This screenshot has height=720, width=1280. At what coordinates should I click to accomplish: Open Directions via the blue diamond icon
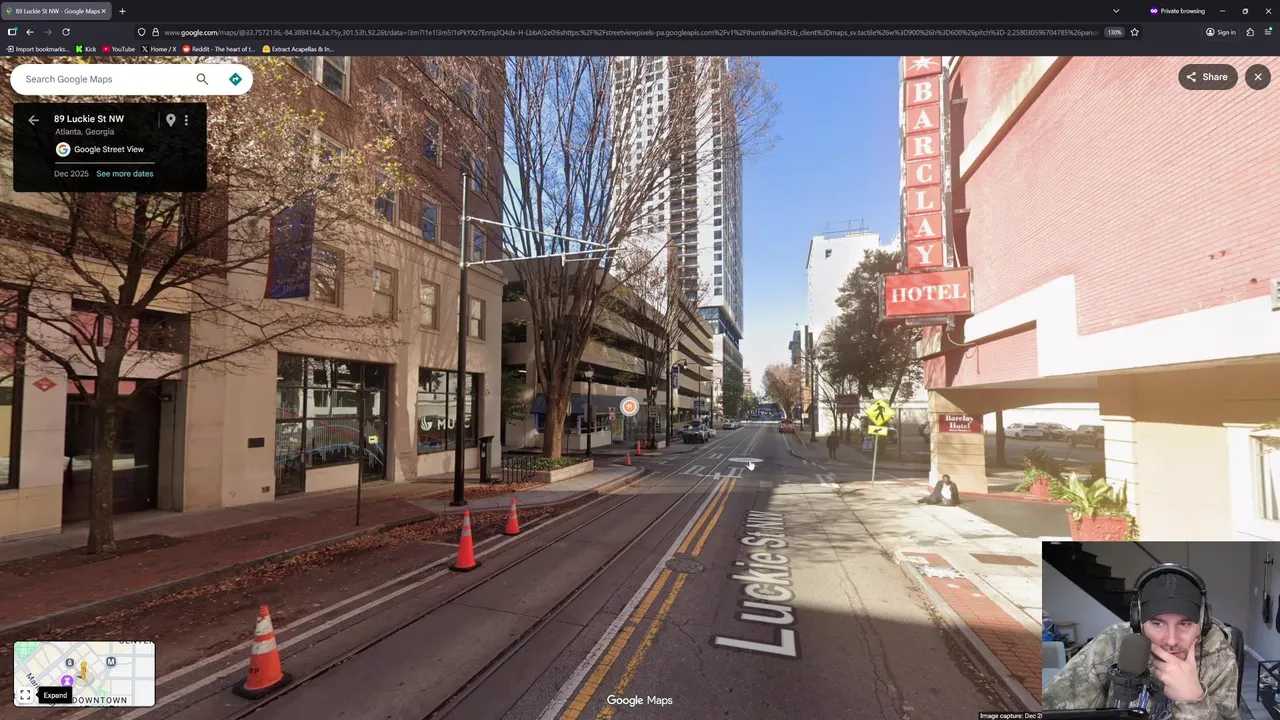[235, 79]
